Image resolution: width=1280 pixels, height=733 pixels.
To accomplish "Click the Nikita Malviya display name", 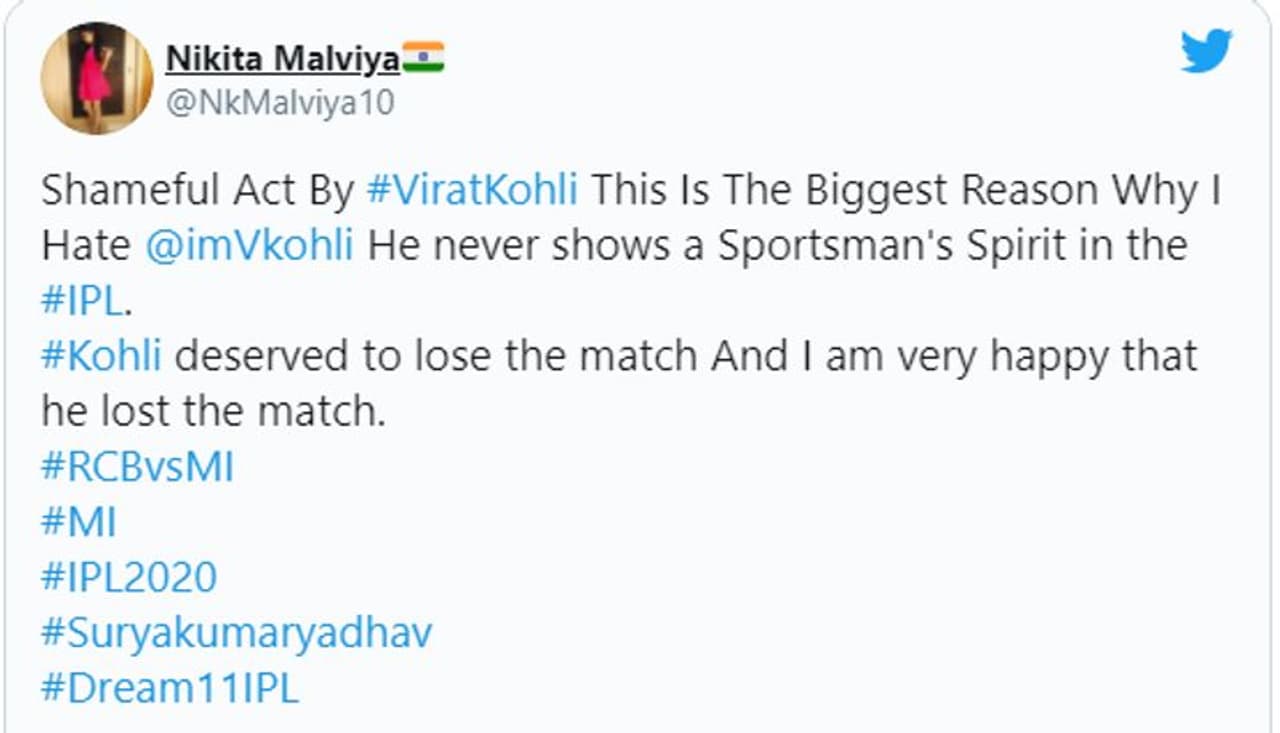I will (282, 59).
